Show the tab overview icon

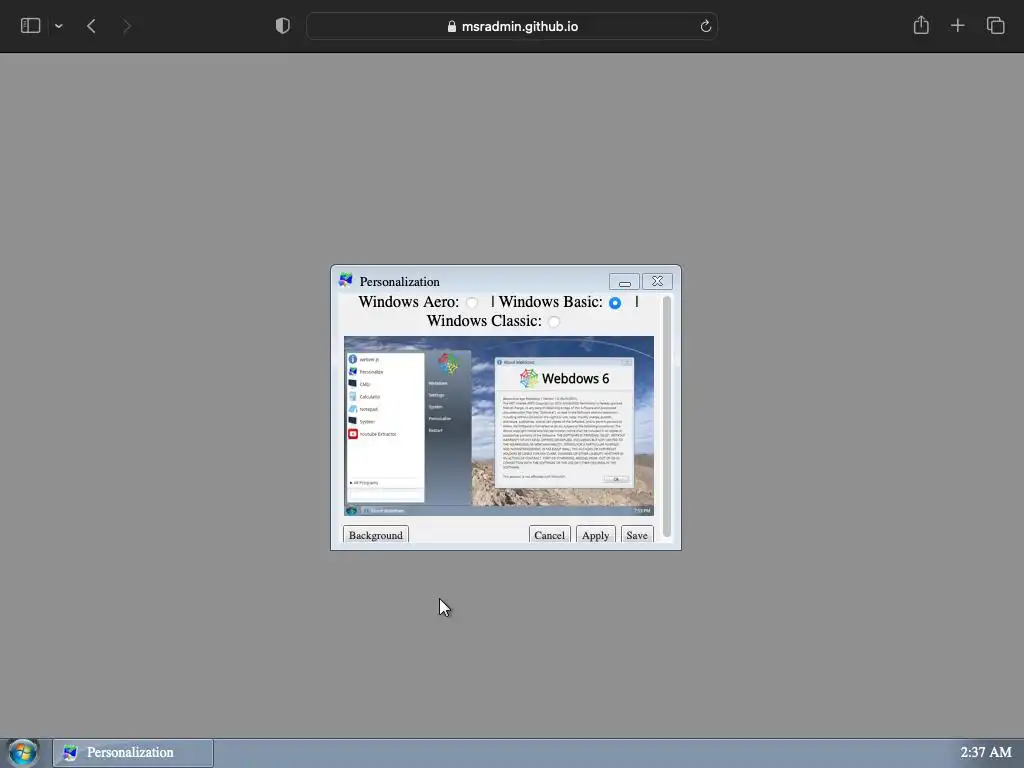[x=995, y=25]
